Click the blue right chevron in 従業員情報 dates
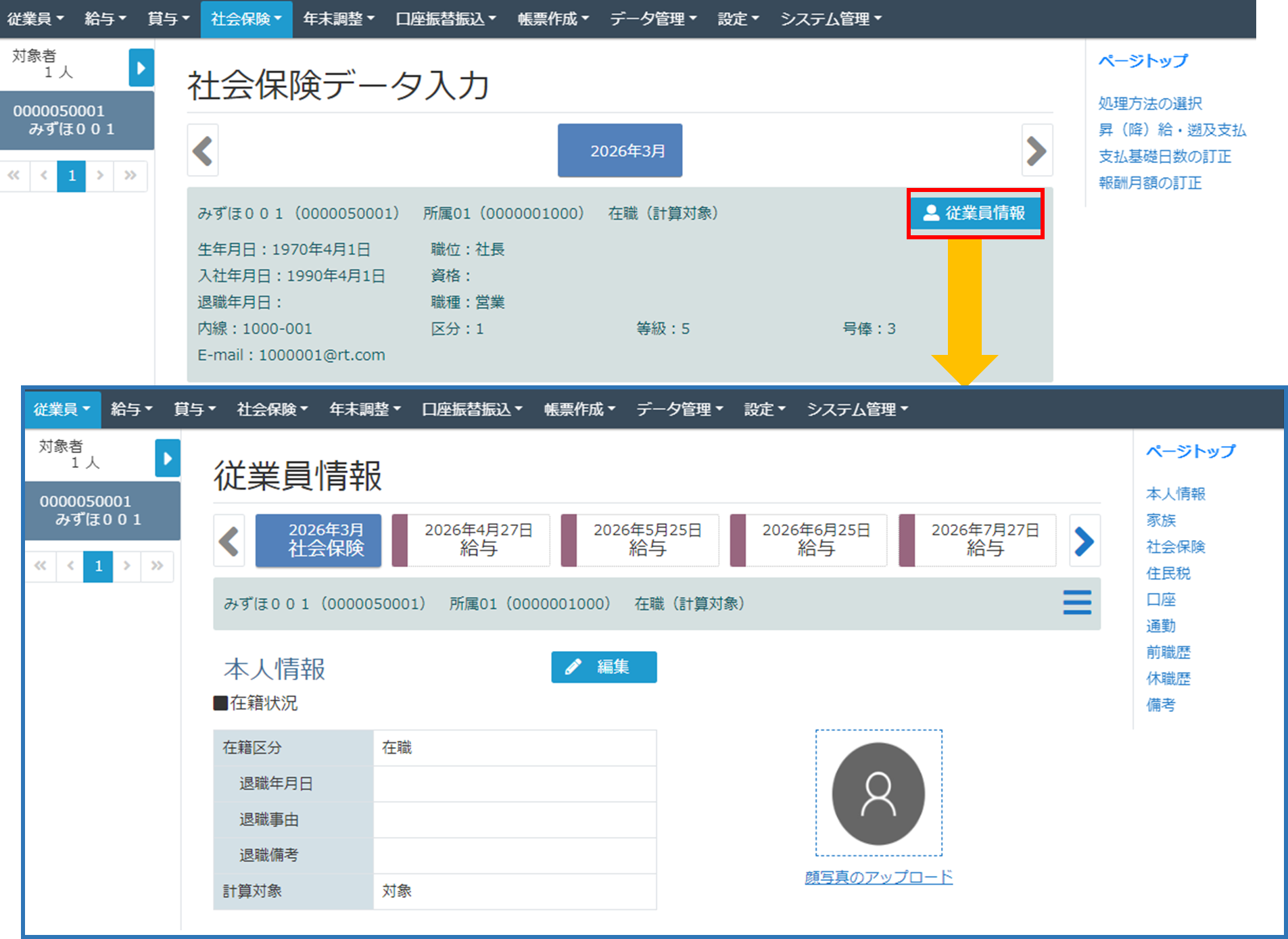 tap(1084, 541)
